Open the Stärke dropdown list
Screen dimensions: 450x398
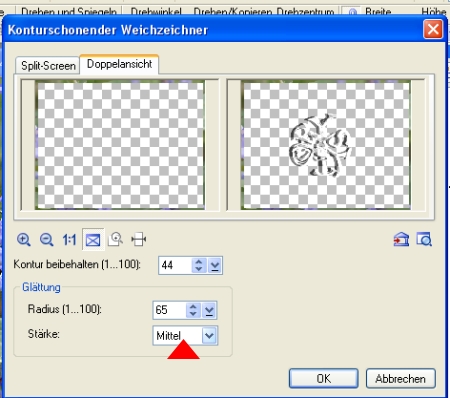pyautogui.click(x=209, y=335)
